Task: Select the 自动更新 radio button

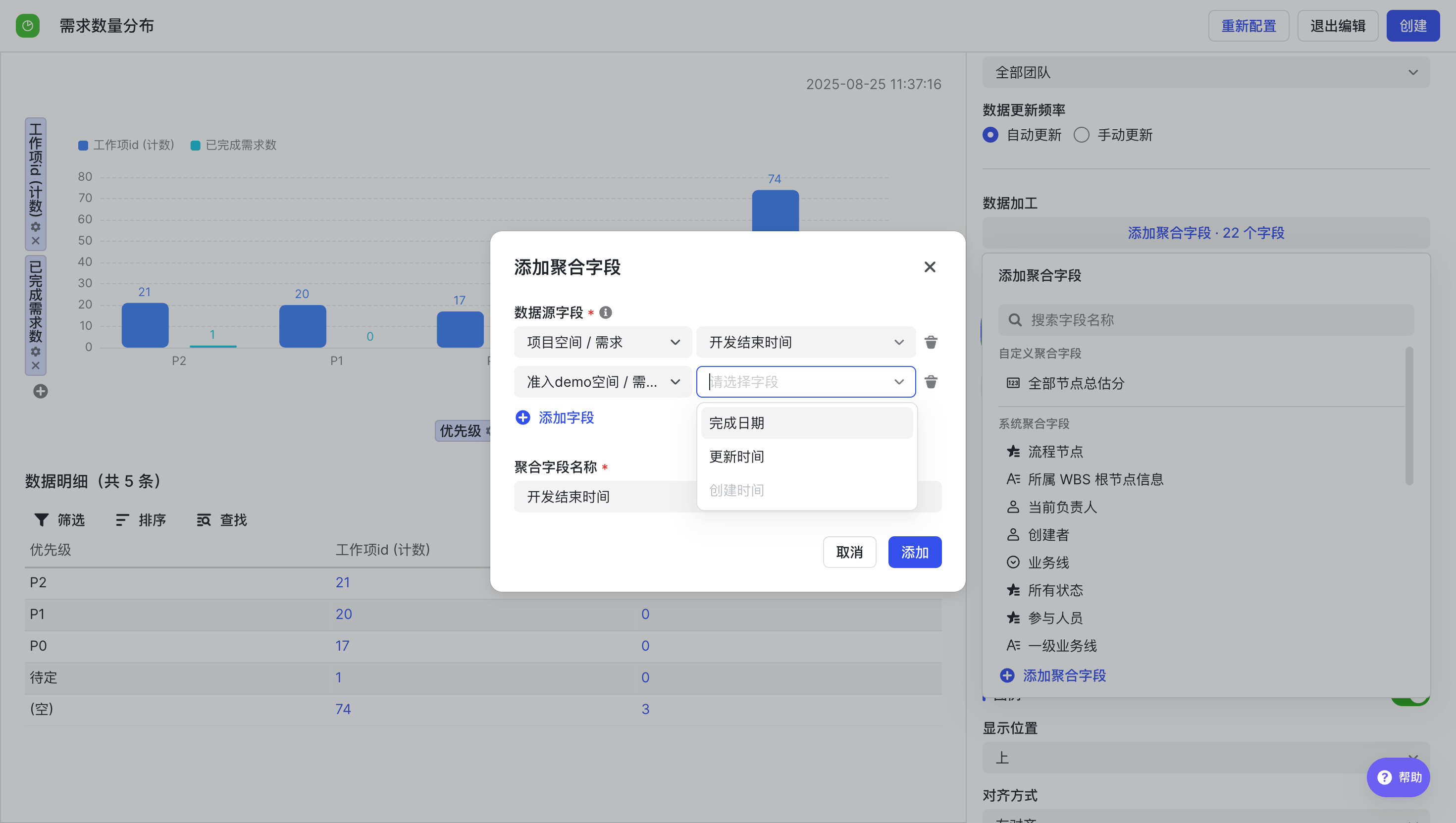Action: pyautogui.click(x=990, y=135)
